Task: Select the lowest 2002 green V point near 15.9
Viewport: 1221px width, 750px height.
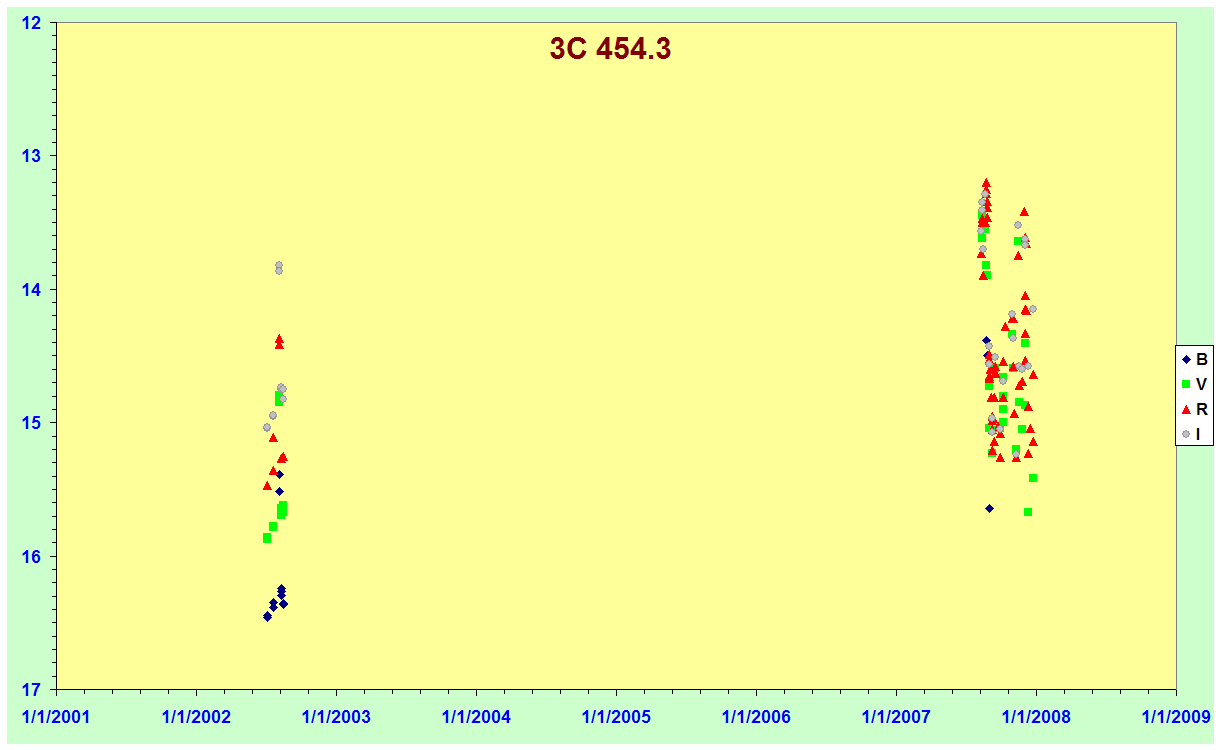Action: coord(267,538)
